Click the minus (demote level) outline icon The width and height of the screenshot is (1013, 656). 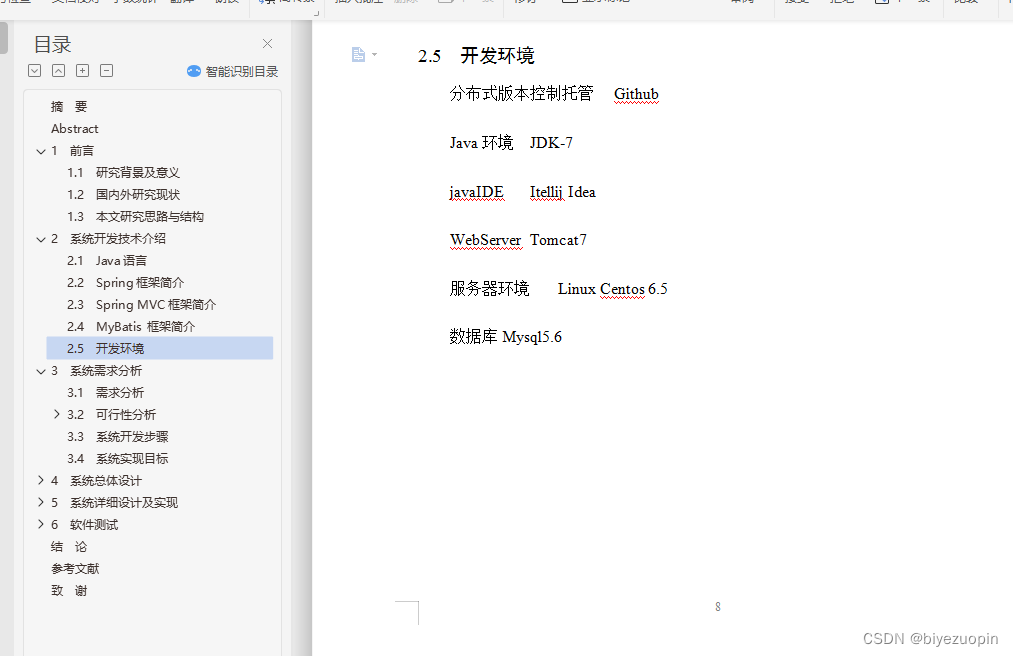[107, 71]
